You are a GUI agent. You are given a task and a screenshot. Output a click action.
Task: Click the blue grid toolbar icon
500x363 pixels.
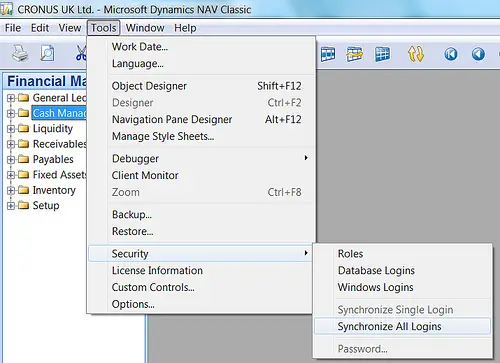coord(382,54)
